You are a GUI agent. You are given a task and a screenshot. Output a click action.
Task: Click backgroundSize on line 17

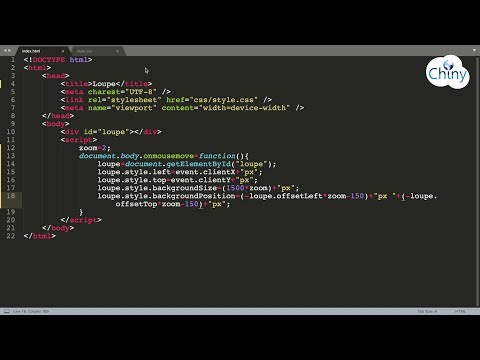[x=185, y=188]
